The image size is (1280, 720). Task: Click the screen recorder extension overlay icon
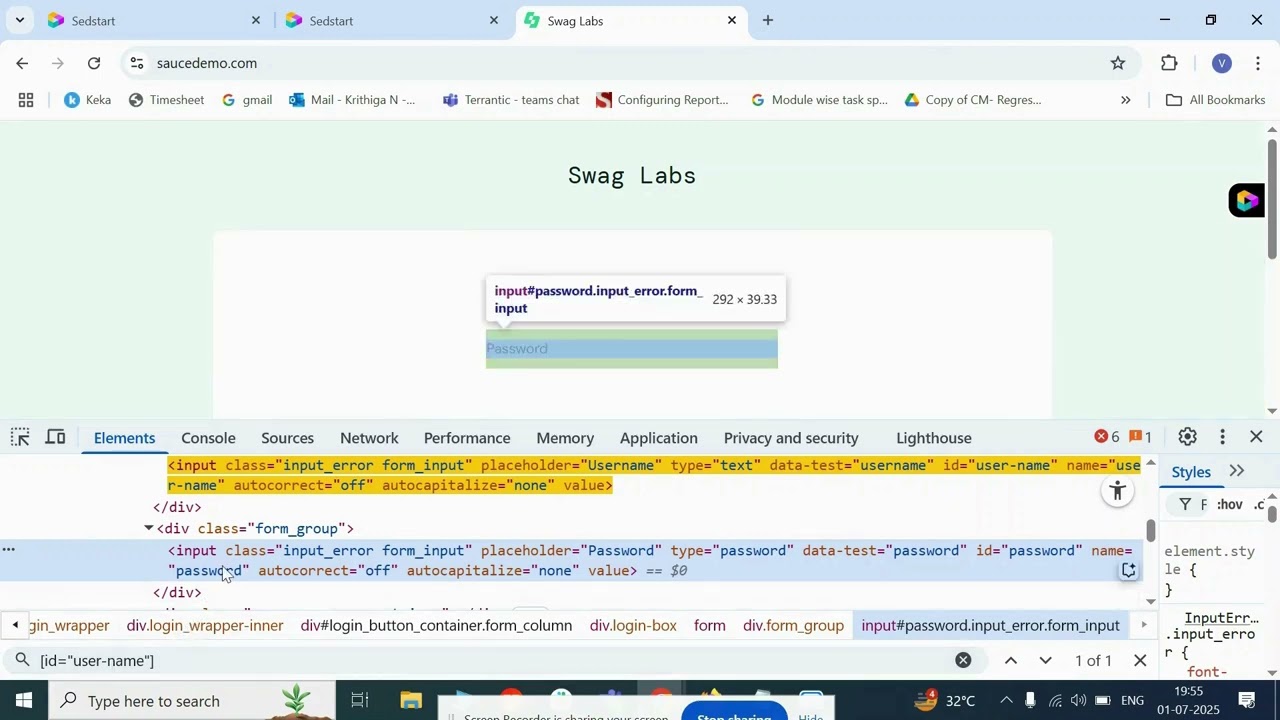tap(1246, 200)
